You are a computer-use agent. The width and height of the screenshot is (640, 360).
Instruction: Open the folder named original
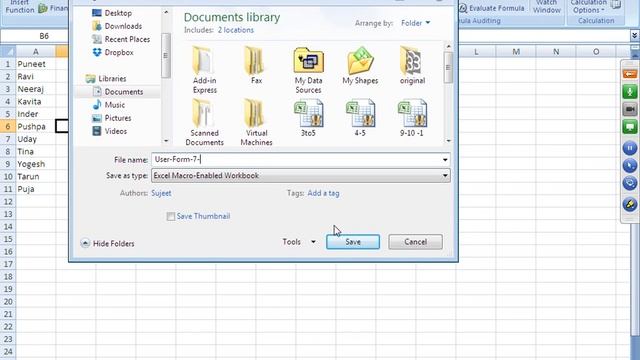412,66
